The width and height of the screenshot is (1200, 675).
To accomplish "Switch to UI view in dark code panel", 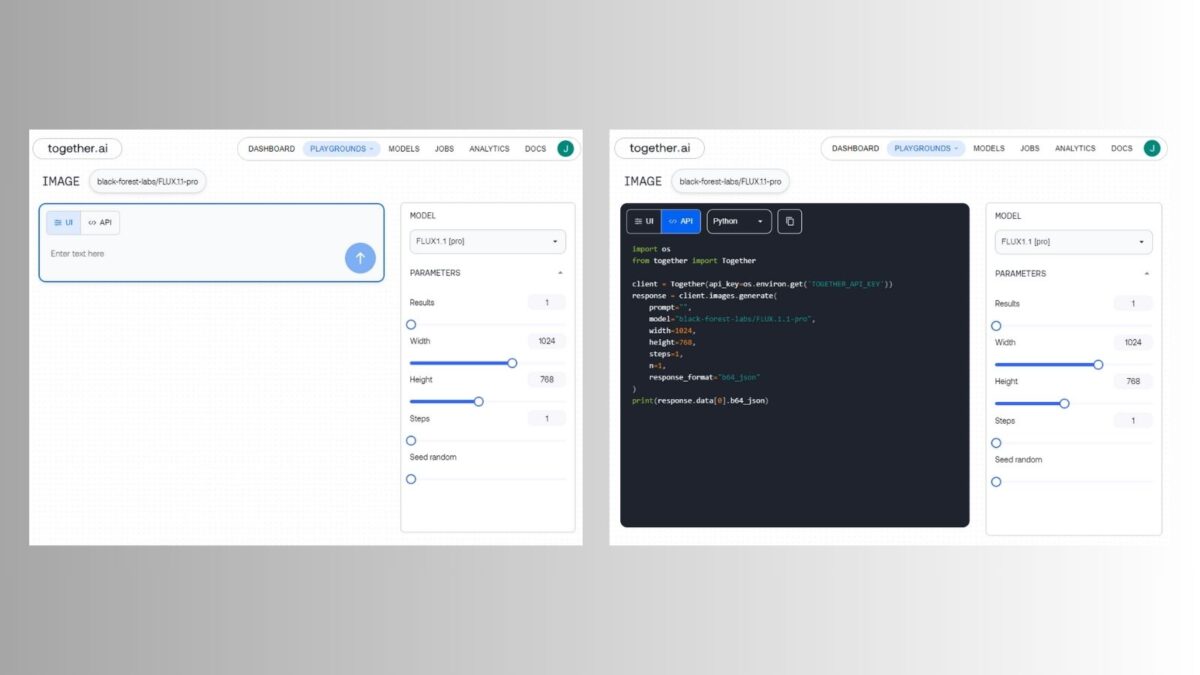I will pyautogui.click(x=644, y=221).
